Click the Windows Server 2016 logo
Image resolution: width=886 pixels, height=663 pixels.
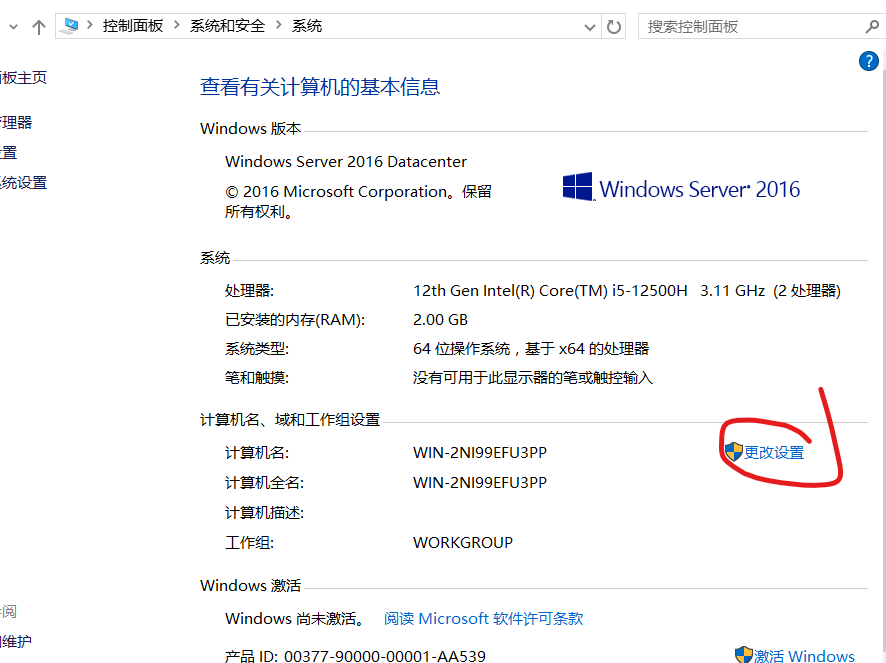pyautogui.click(x=681, y=188)
